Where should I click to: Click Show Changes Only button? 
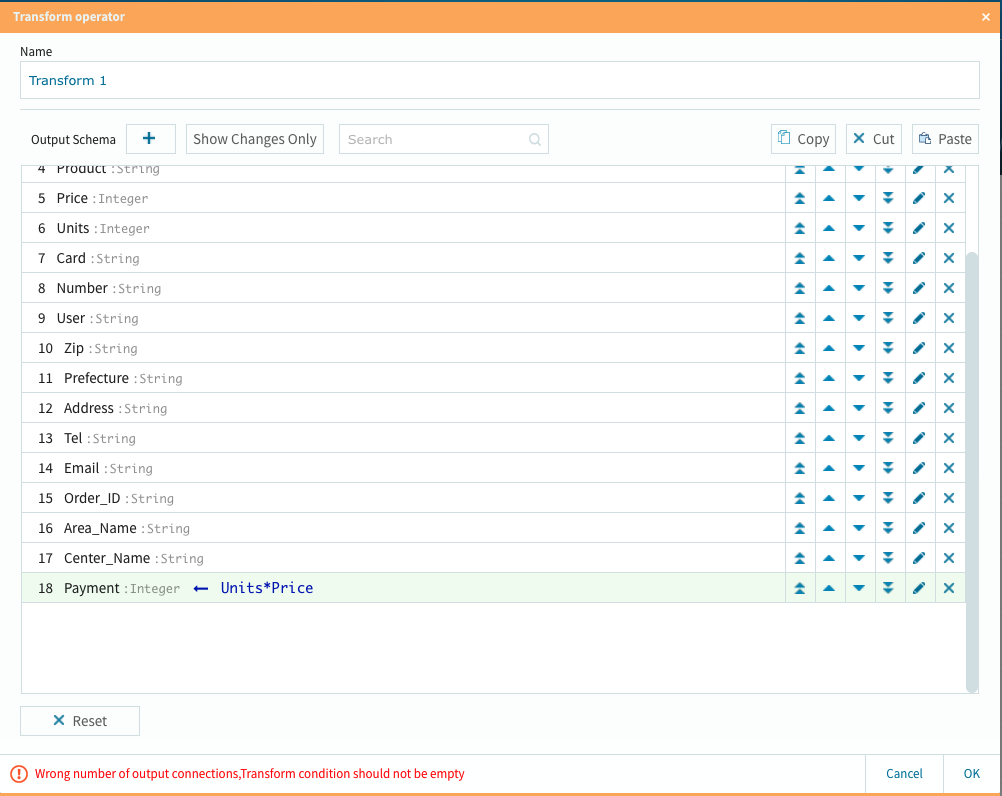coord(254,139)
